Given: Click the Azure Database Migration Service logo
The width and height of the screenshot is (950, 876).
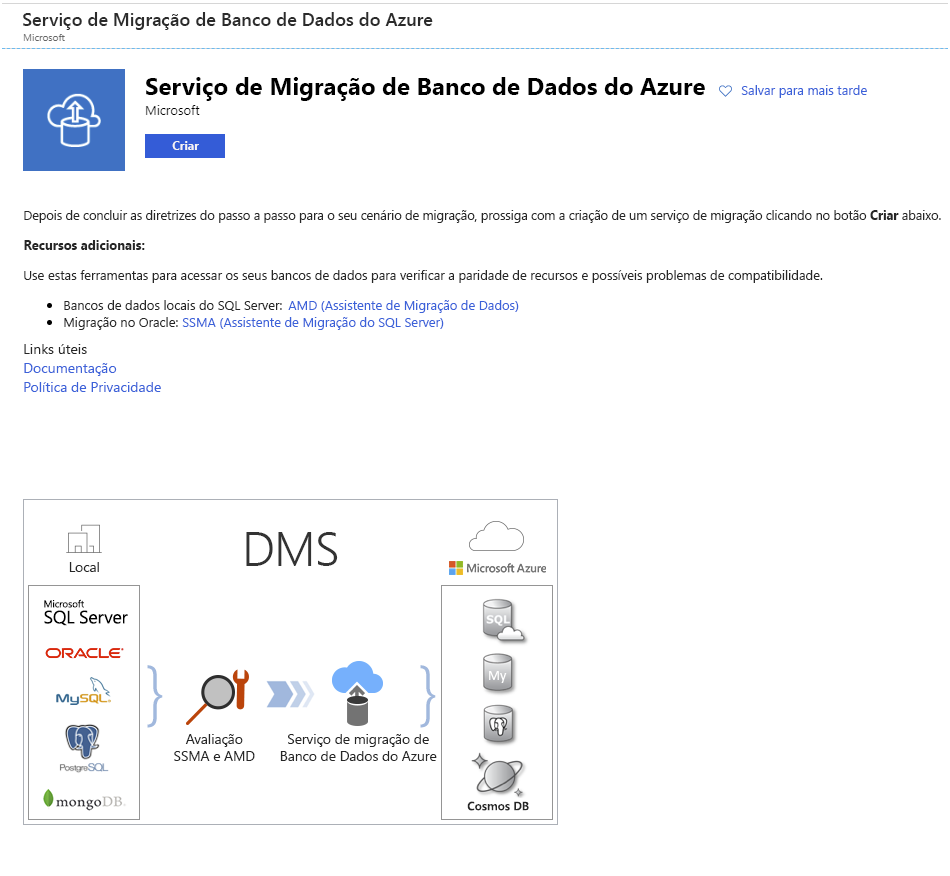Looking at the screenshot, I should pyautogui.click(x=73, y=119).
